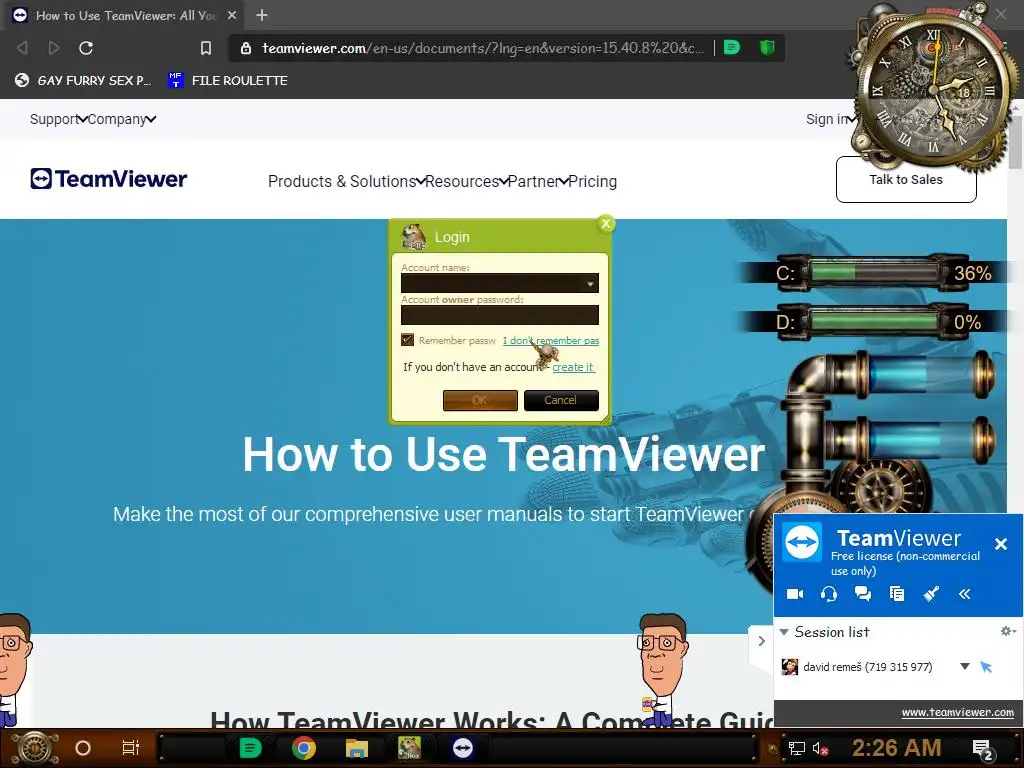The width and height of the screenshot is (1024, 768).
Task: Click the address bar URL
Action: [x=483, y=48]
